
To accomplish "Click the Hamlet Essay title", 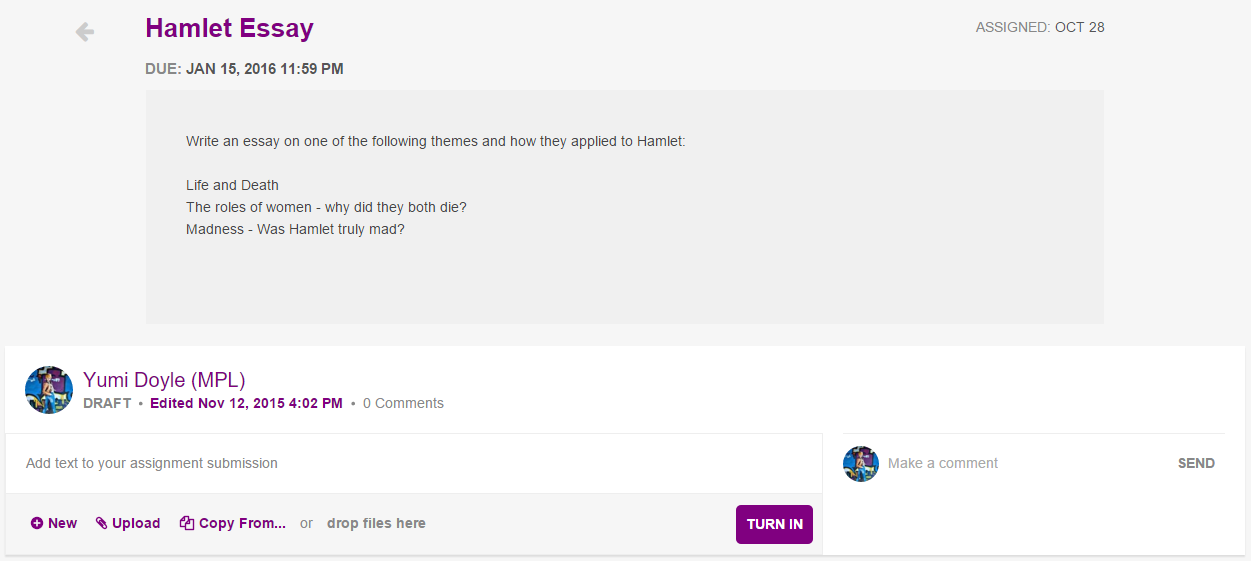I will (x=229, y=28).
